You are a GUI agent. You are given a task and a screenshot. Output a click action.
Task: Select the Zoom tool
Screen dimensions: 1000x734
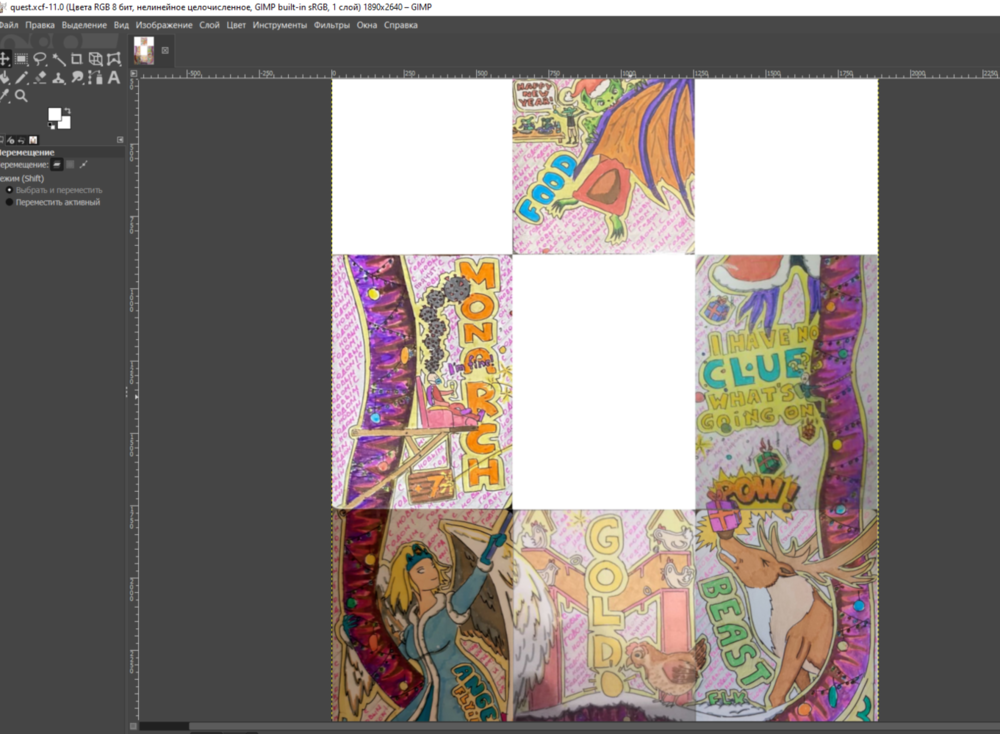tap(21, 95)
